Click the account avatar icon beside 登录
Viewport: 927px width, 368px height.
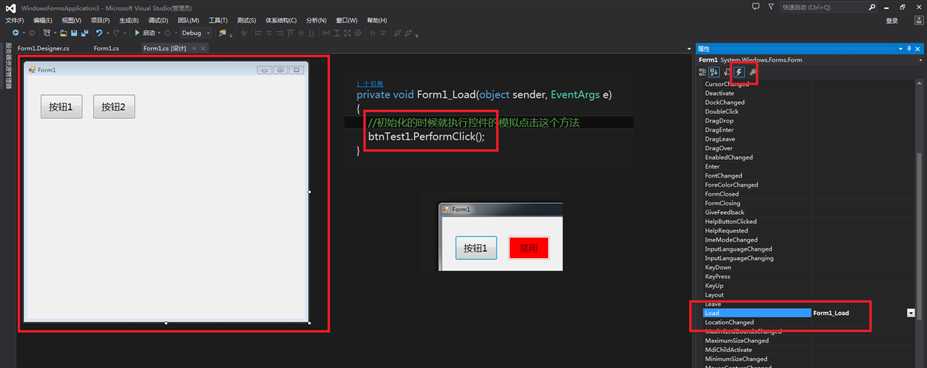coord(918,21)
